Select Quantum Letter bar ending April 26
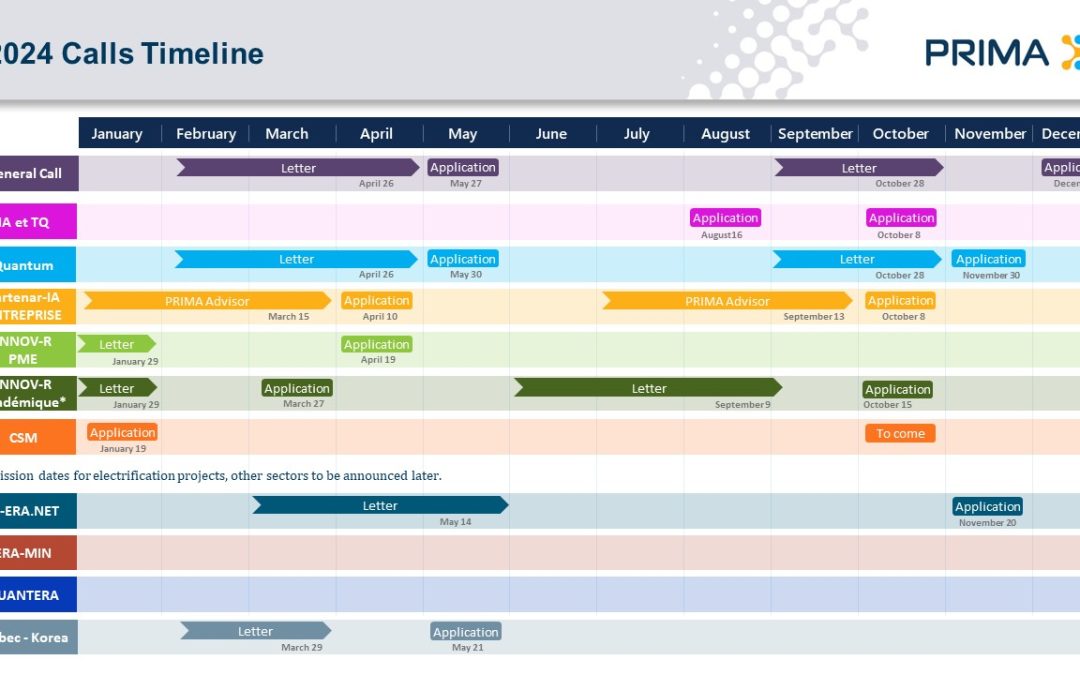Screen dimensions: 1080x675 296,259
